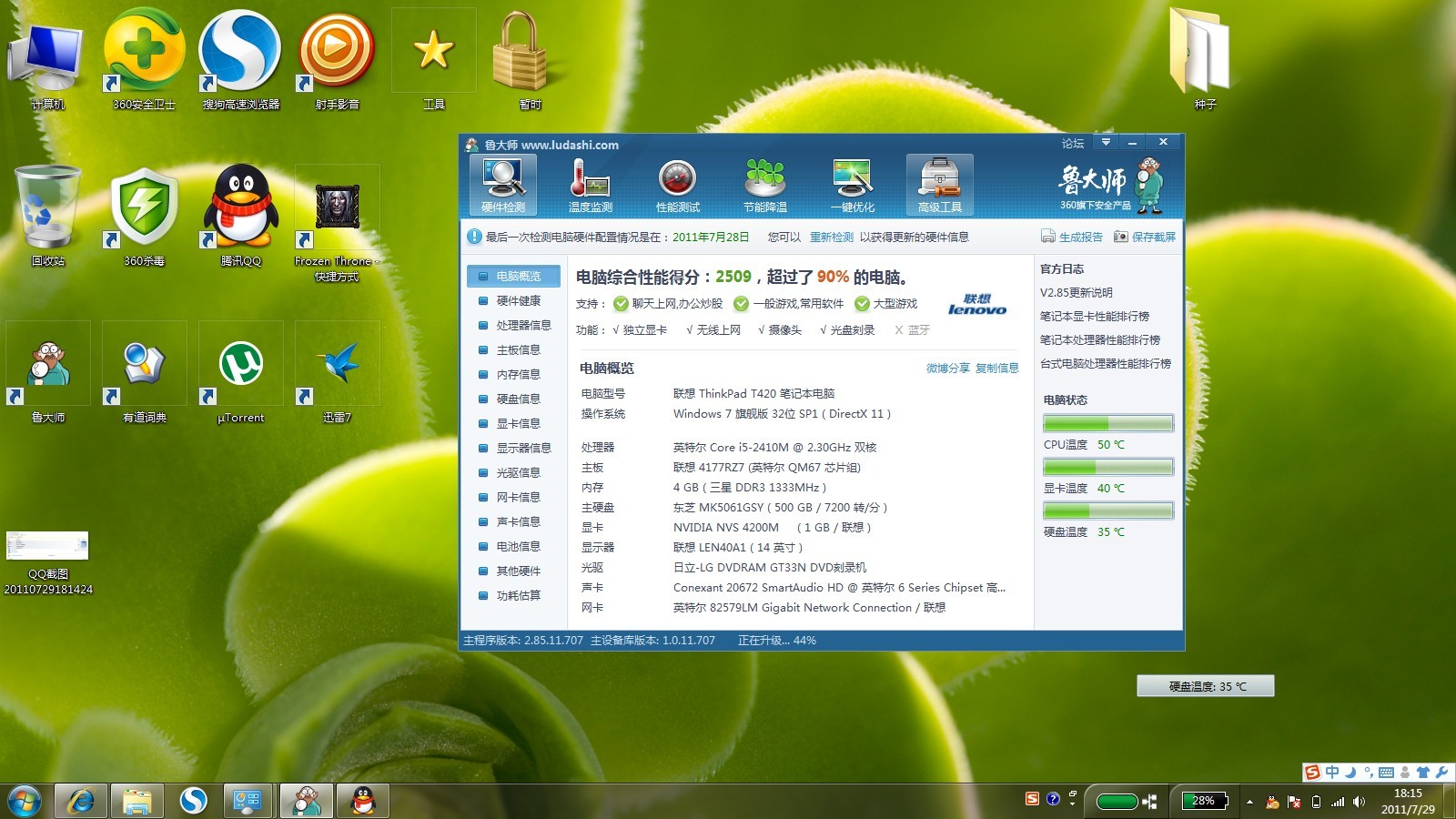1456x819 pixels.
Task: Select the 网卡信息 sidebar tab
Action: point(513,497)
